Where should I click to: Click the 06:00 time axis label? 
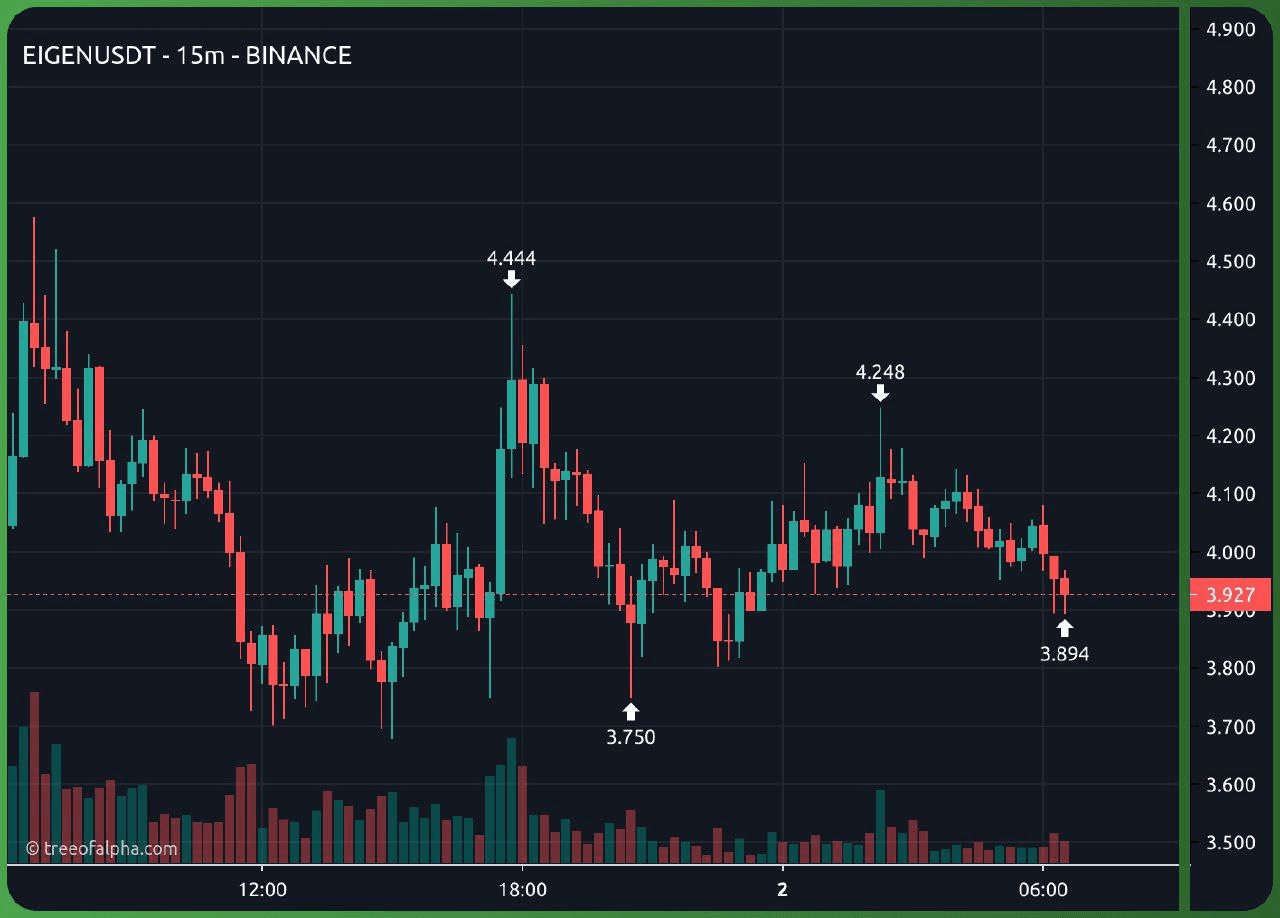pyautogui.click(x=1042, y=889)
